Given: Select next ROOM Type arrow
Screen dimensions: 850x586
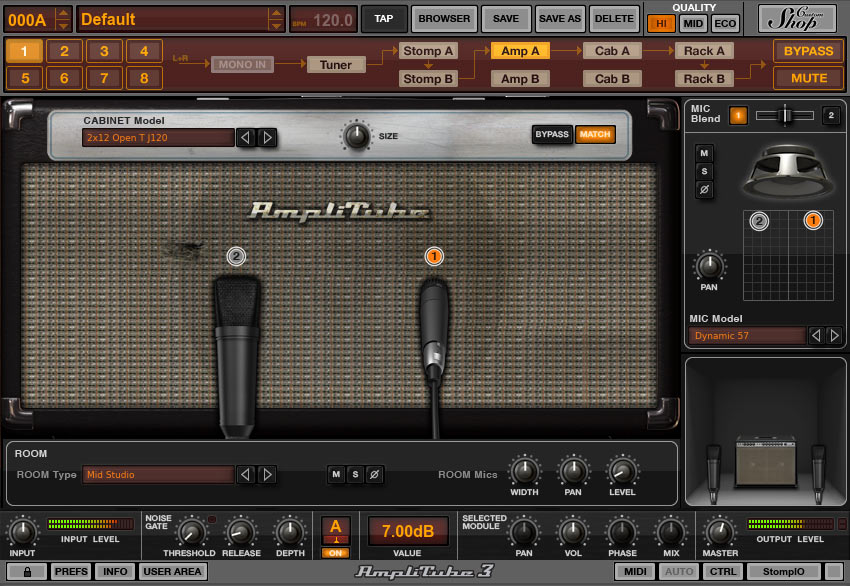Looking at the screenshot, I should tap(267, 475).
